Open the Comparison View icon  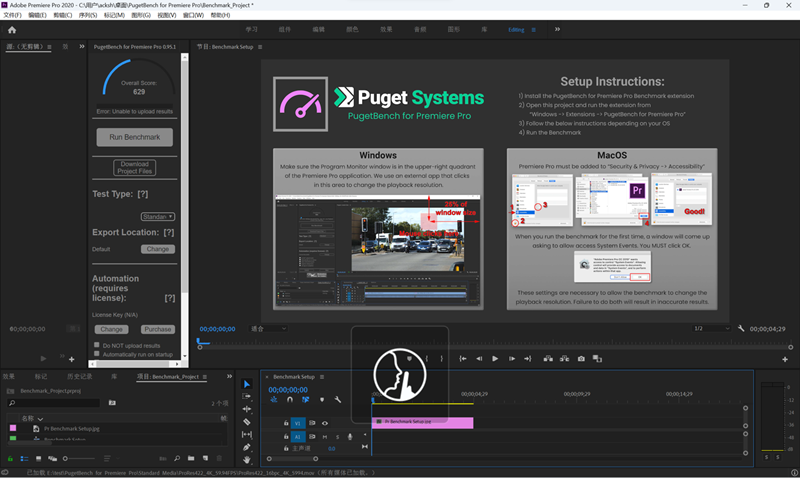tap(597, 359)
